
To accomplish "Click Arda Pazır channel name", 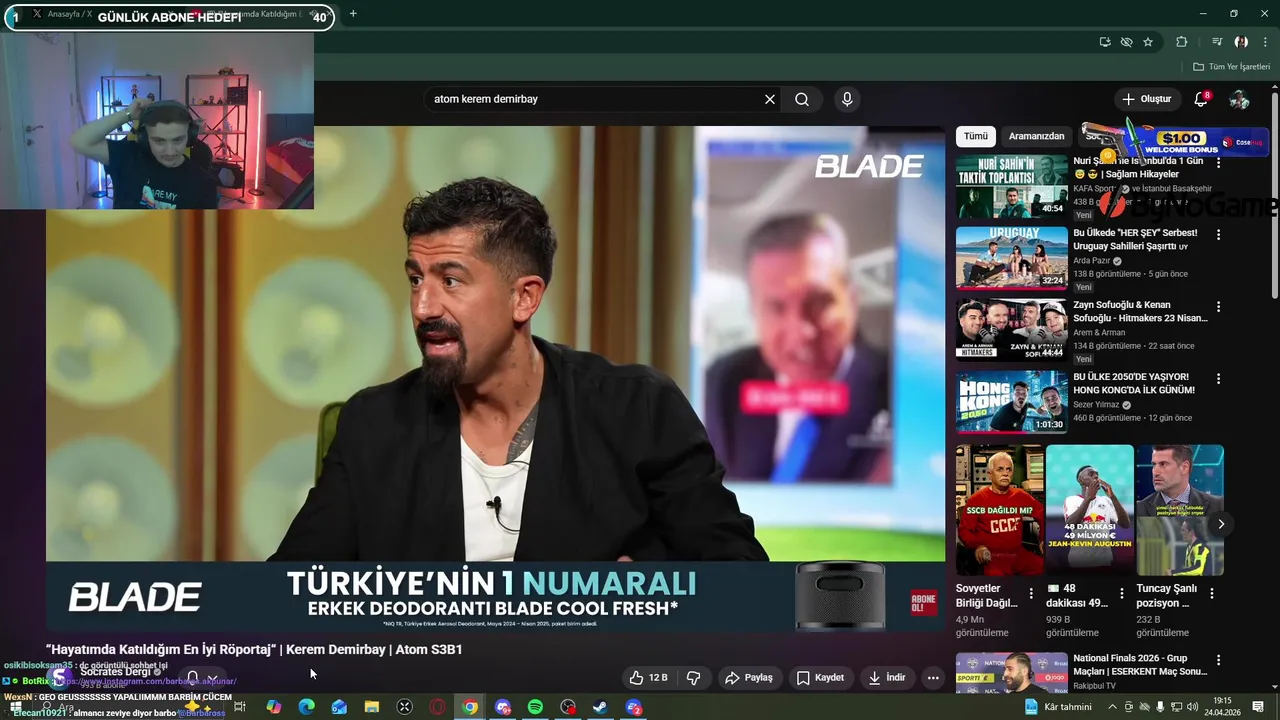I will pyautogui.click(x=1092, y=261).
